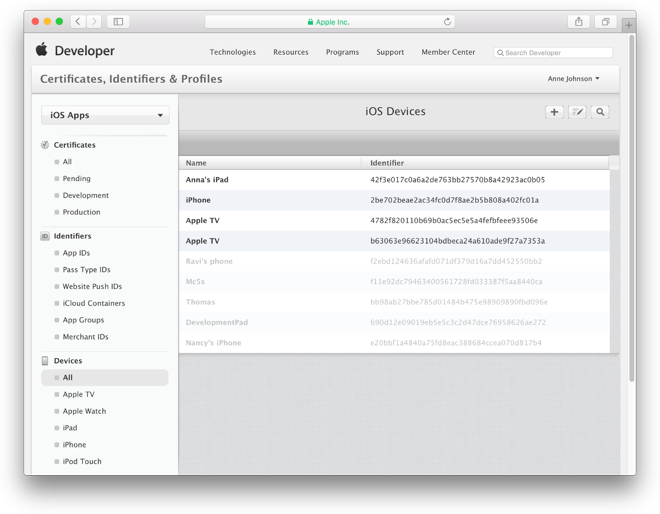Open a new tab with the plus button
Viewport: 660px width, 514px height.
point(628,25)
